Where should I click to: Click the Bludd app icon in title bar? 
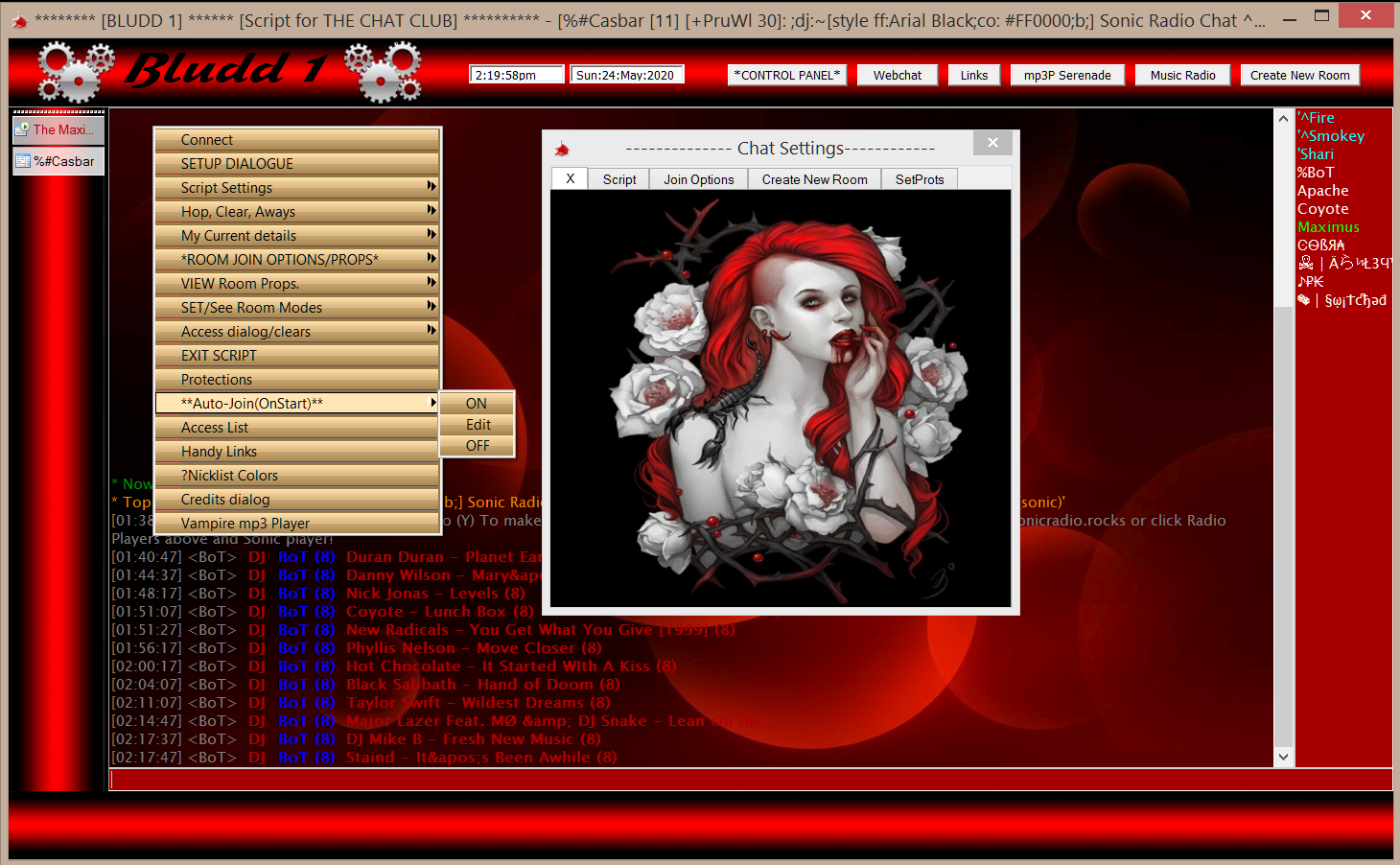click(19, 20)
